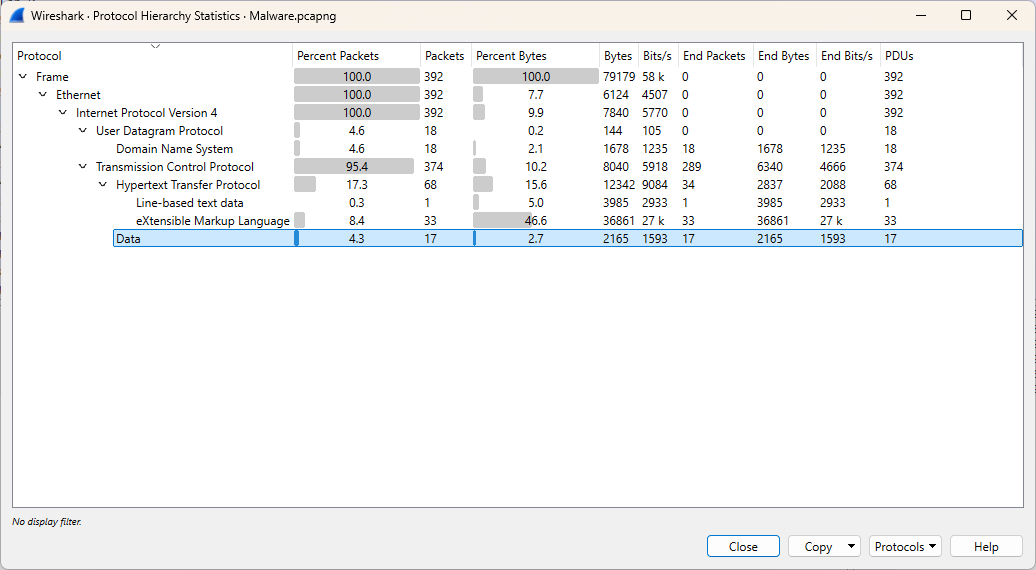Collapse the Frame tree node
1036x570 pixels.
tap(23, 77)
